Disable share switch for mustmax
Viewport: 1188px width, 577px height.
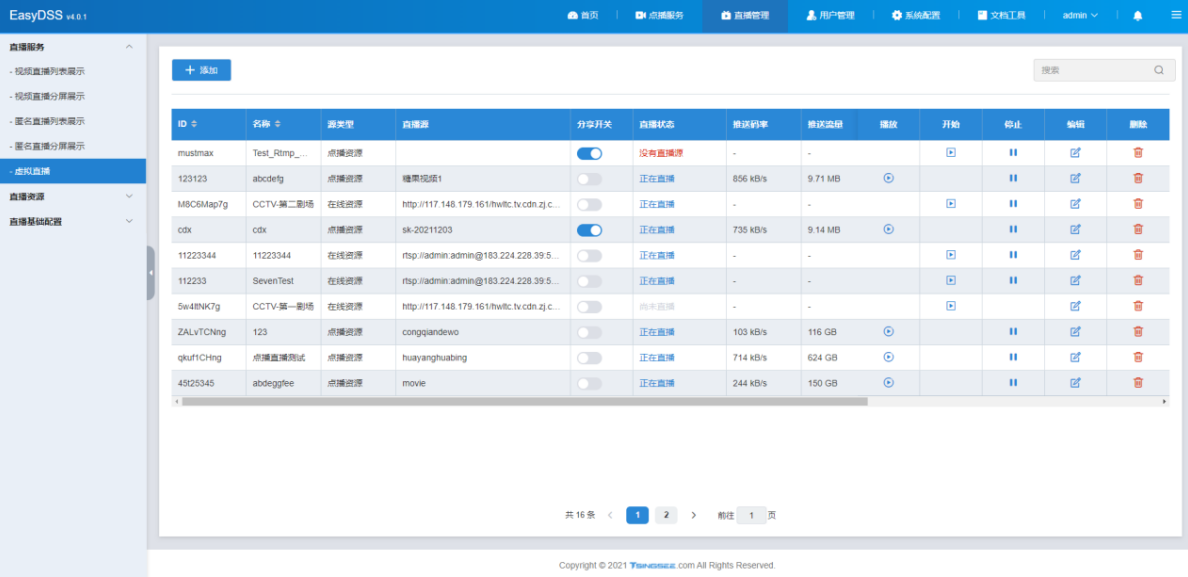click(589, 153)
